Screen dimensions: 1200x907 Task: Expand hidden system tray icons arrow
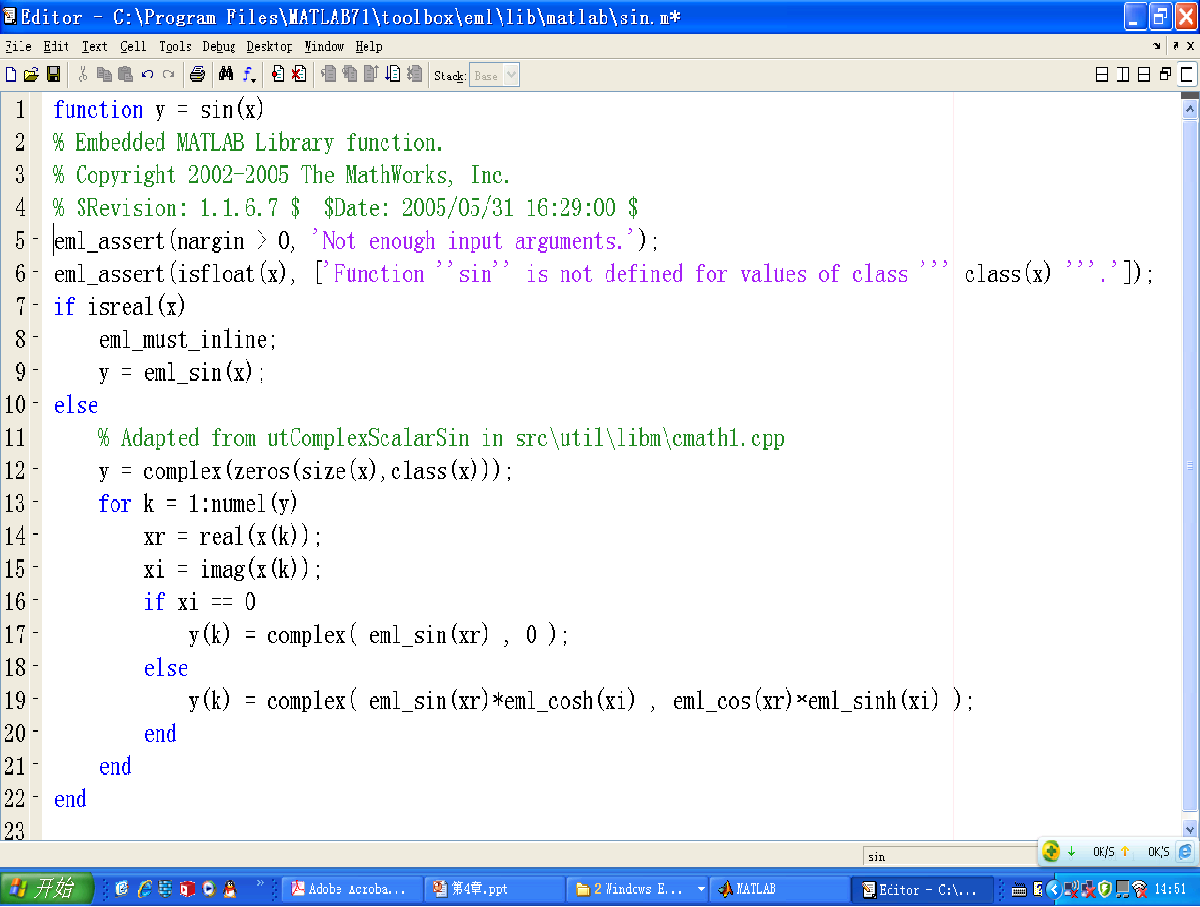click(x=1054, y=889)
